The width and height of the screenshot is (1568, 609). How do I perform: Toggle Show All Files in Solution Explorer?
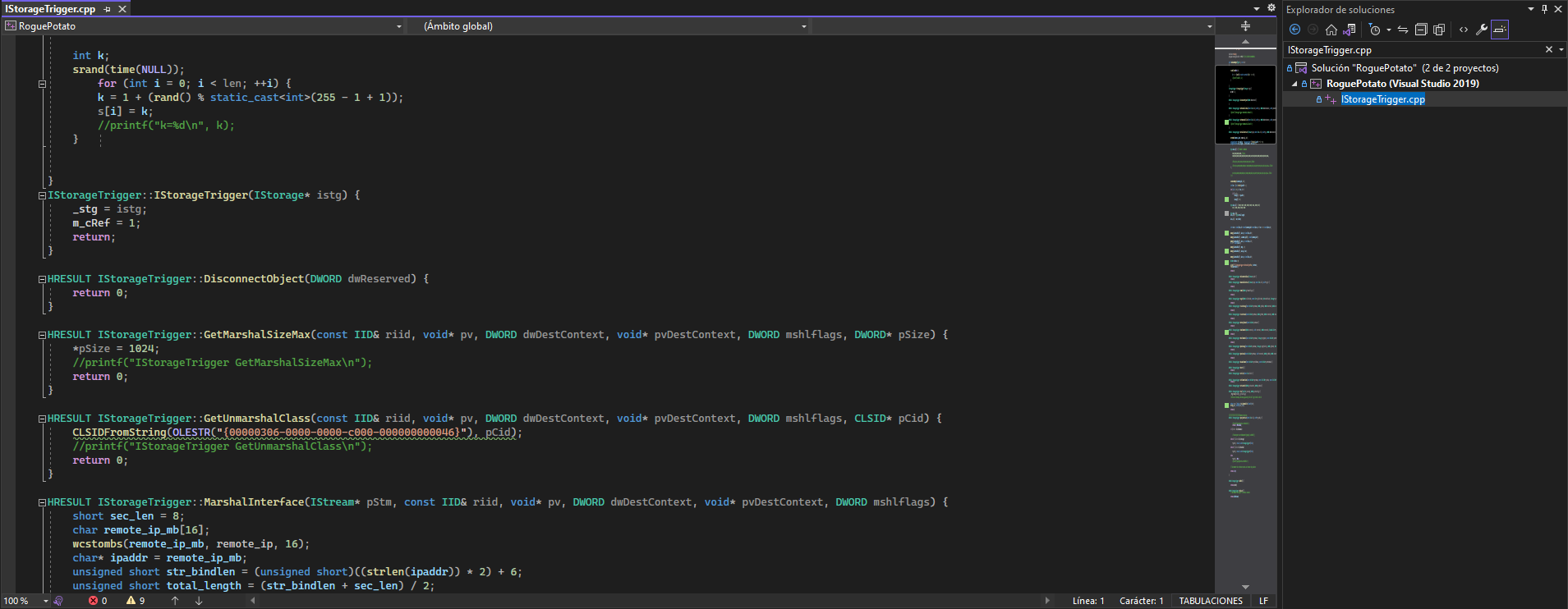(1439, 30)
